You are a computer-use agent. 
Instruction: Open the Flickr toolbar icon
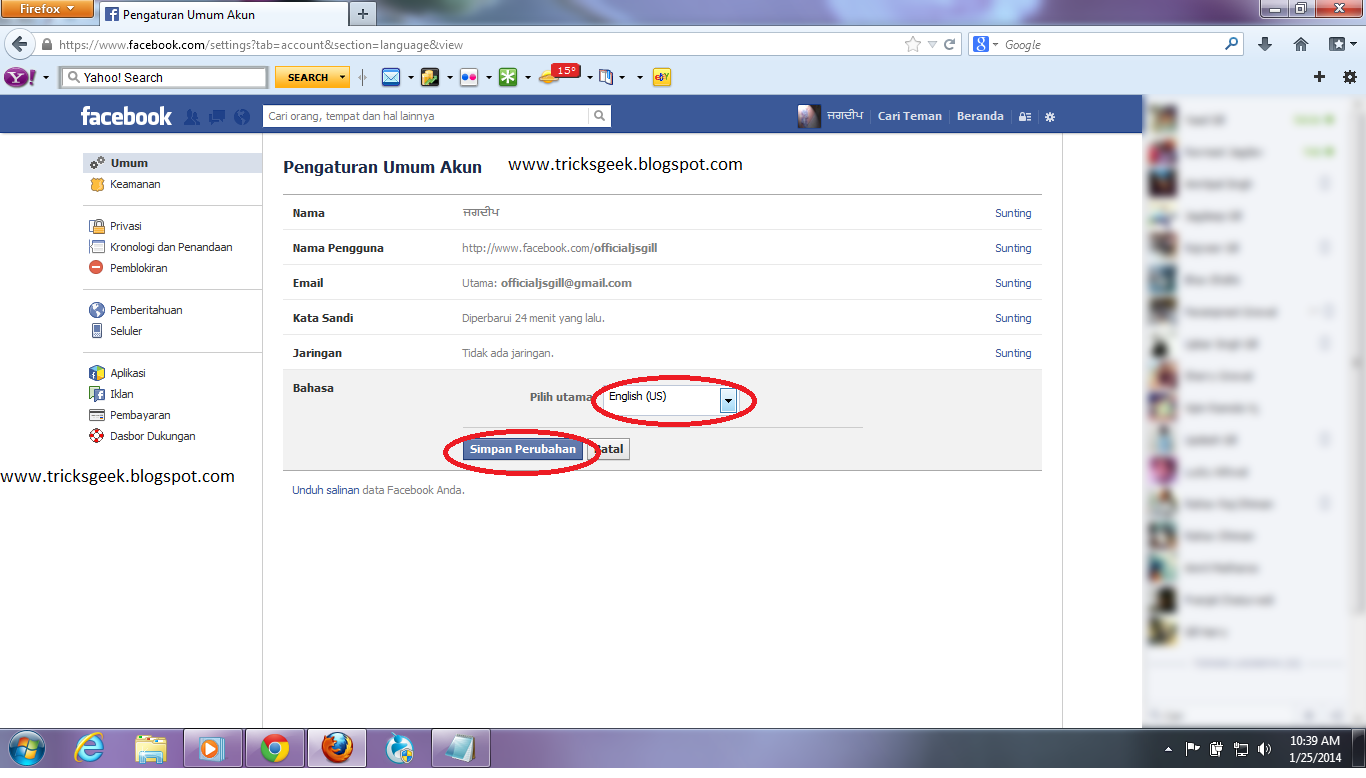pyautogui.click(x=469, y=77)
